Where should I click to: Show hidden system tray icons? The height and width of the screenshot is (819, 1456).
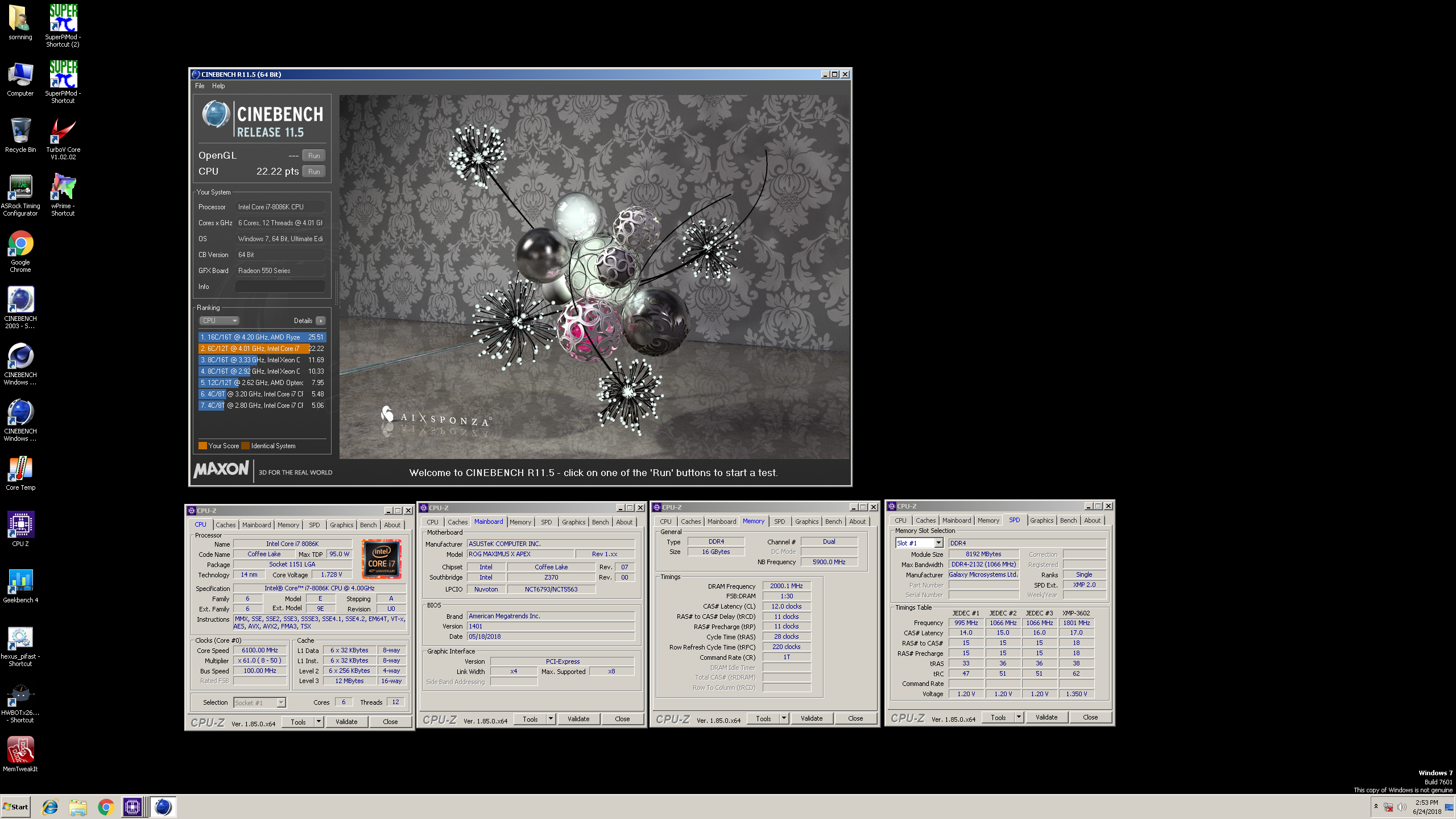(1376, 806)
